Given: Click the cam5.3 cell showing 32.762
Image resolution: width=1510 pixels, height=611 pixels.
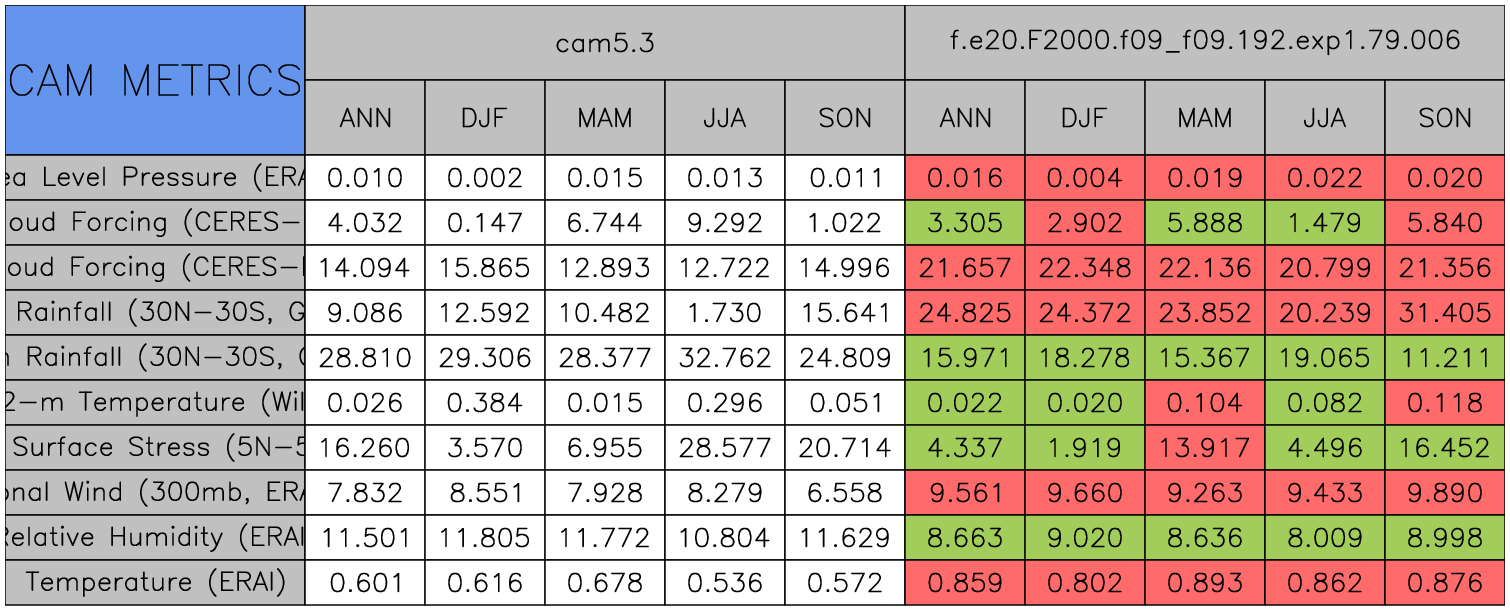Looking at the screenshot, I should pos(725,358).
